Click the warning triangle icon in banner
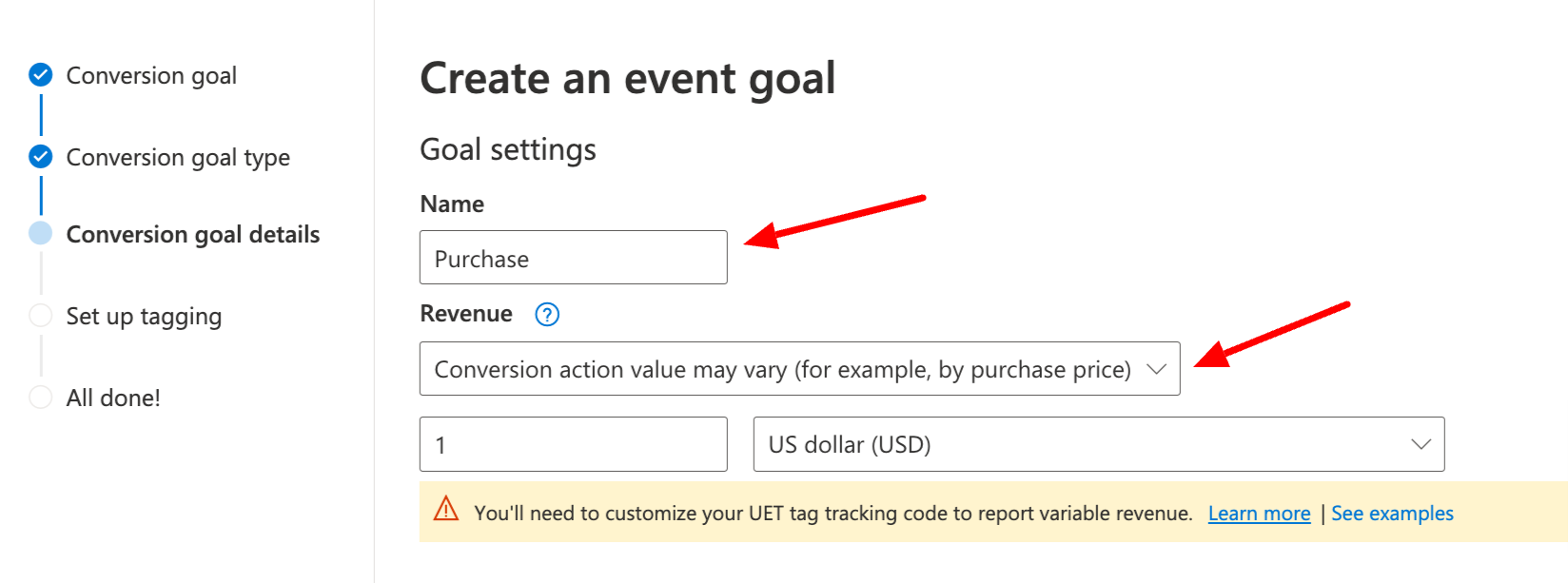The width and height of the screenshot is (1568, 583). [446, 510]
